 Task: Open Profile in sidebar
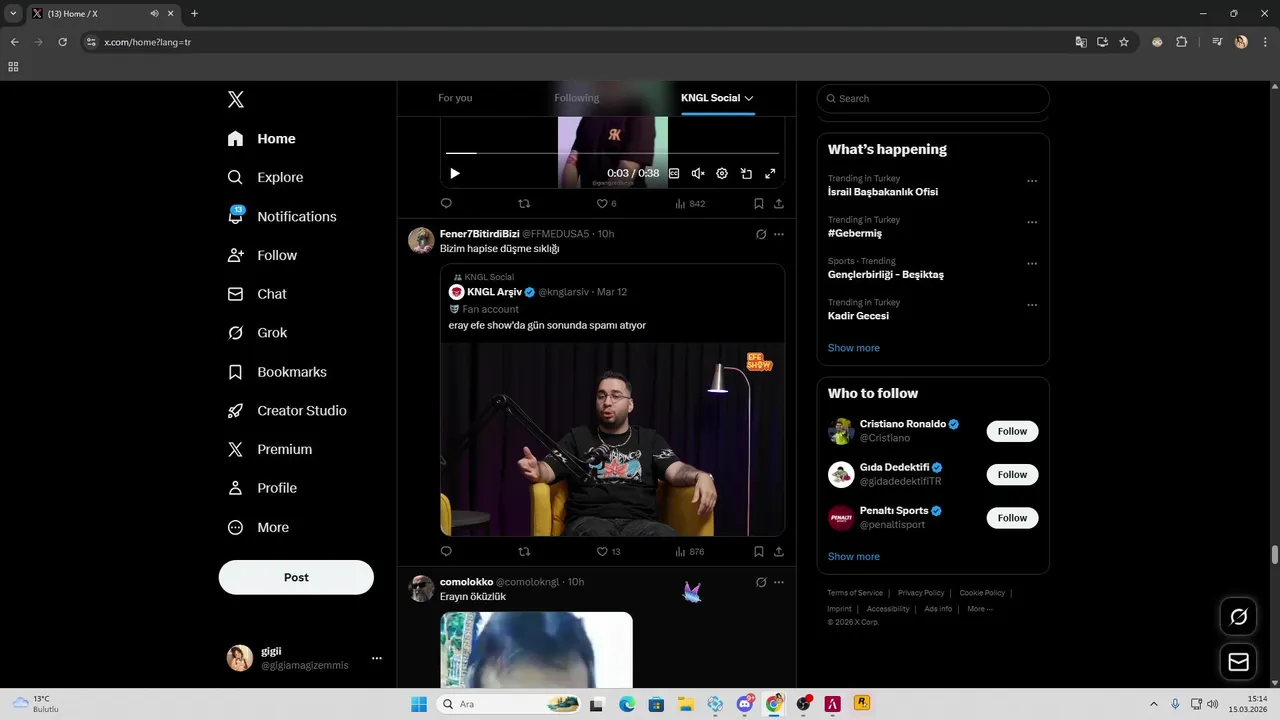(263, 488)
